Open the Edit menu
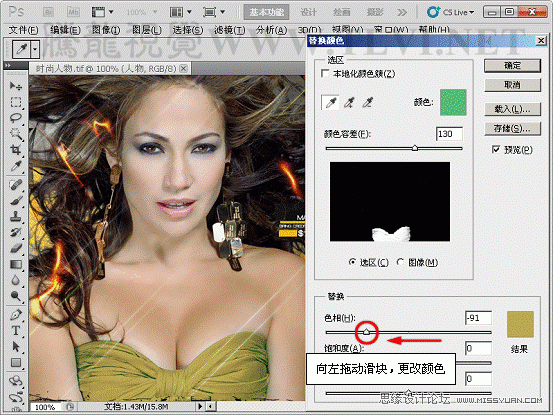This screenshot has height=415, width=553. [65, 30]
